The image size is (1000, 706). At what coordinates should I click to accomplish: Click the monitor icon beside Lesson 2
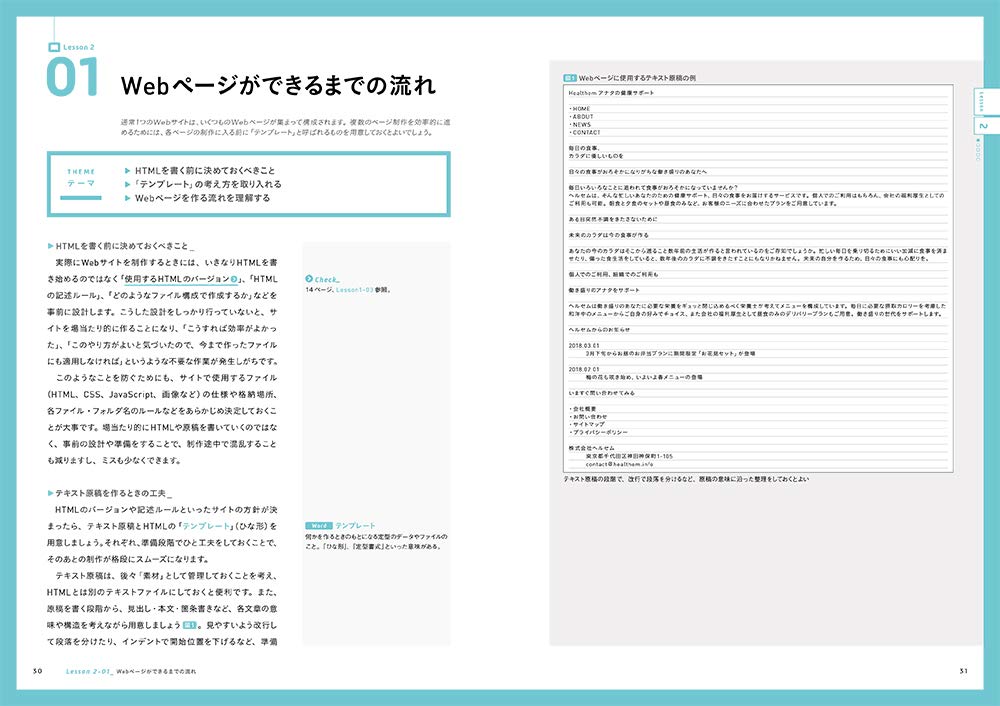54,47
